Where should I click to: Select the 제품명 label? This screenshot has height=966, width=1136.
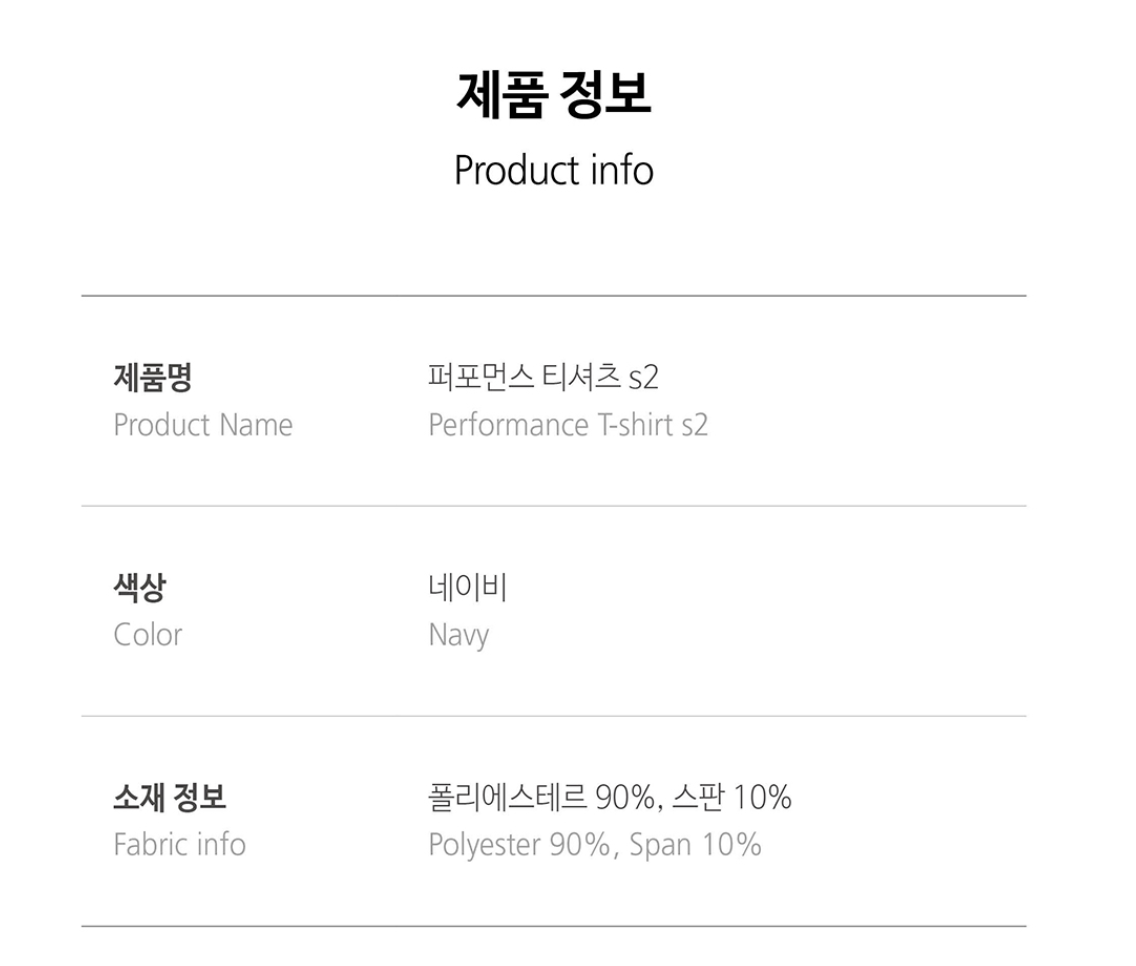(152, 379)
